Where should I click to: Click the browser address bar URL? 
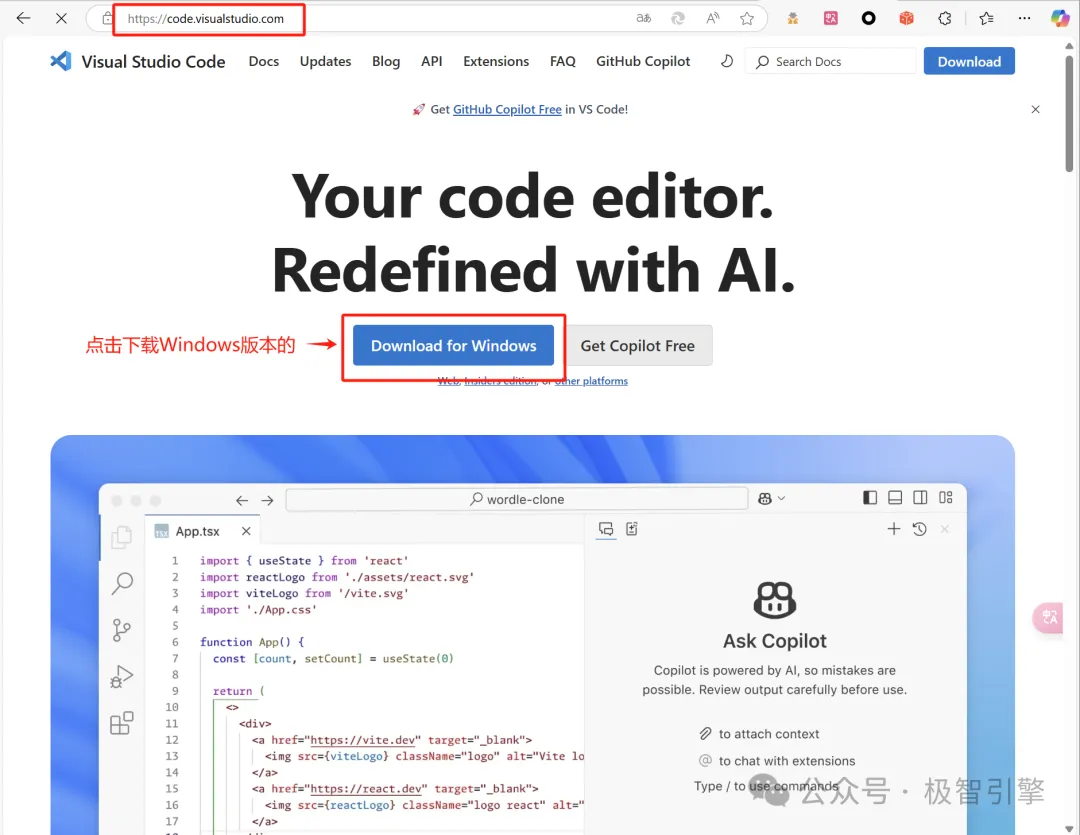click(x=205, y=19)
